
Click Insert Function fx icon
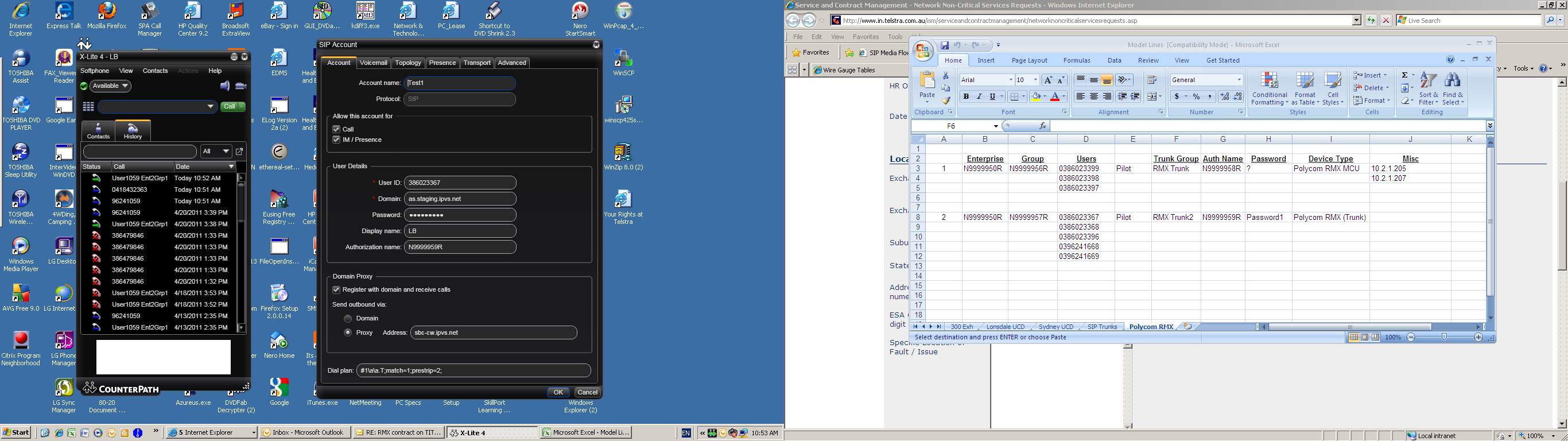click(1043, 126)
